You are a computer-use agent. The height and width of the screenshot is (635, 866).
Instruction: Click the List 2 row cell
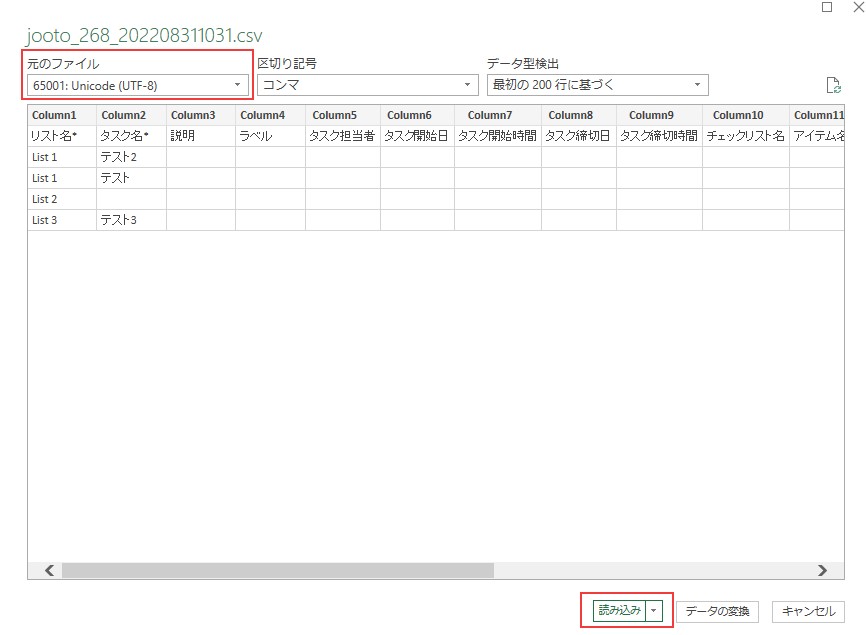point(45,199)
